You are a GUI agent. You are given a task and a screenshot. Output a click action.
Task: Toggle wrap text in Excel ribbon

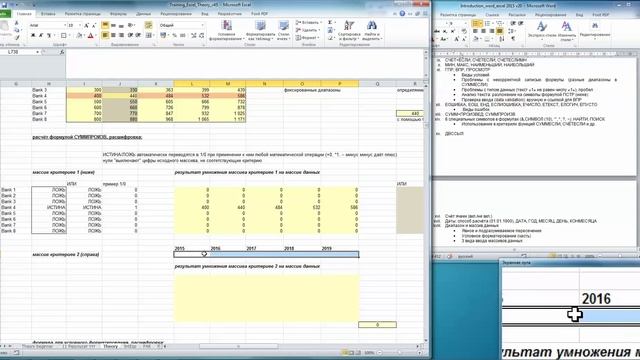149,25
